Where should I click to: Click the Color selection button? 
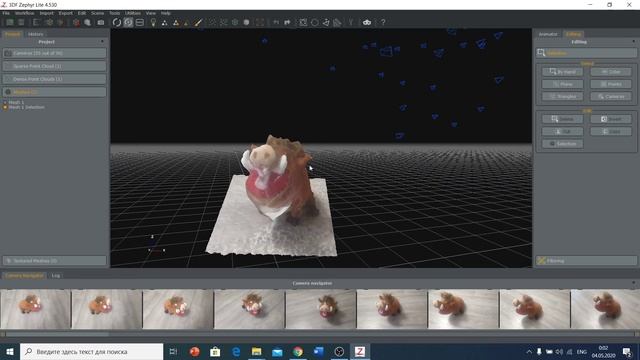[x=611, y=72]
